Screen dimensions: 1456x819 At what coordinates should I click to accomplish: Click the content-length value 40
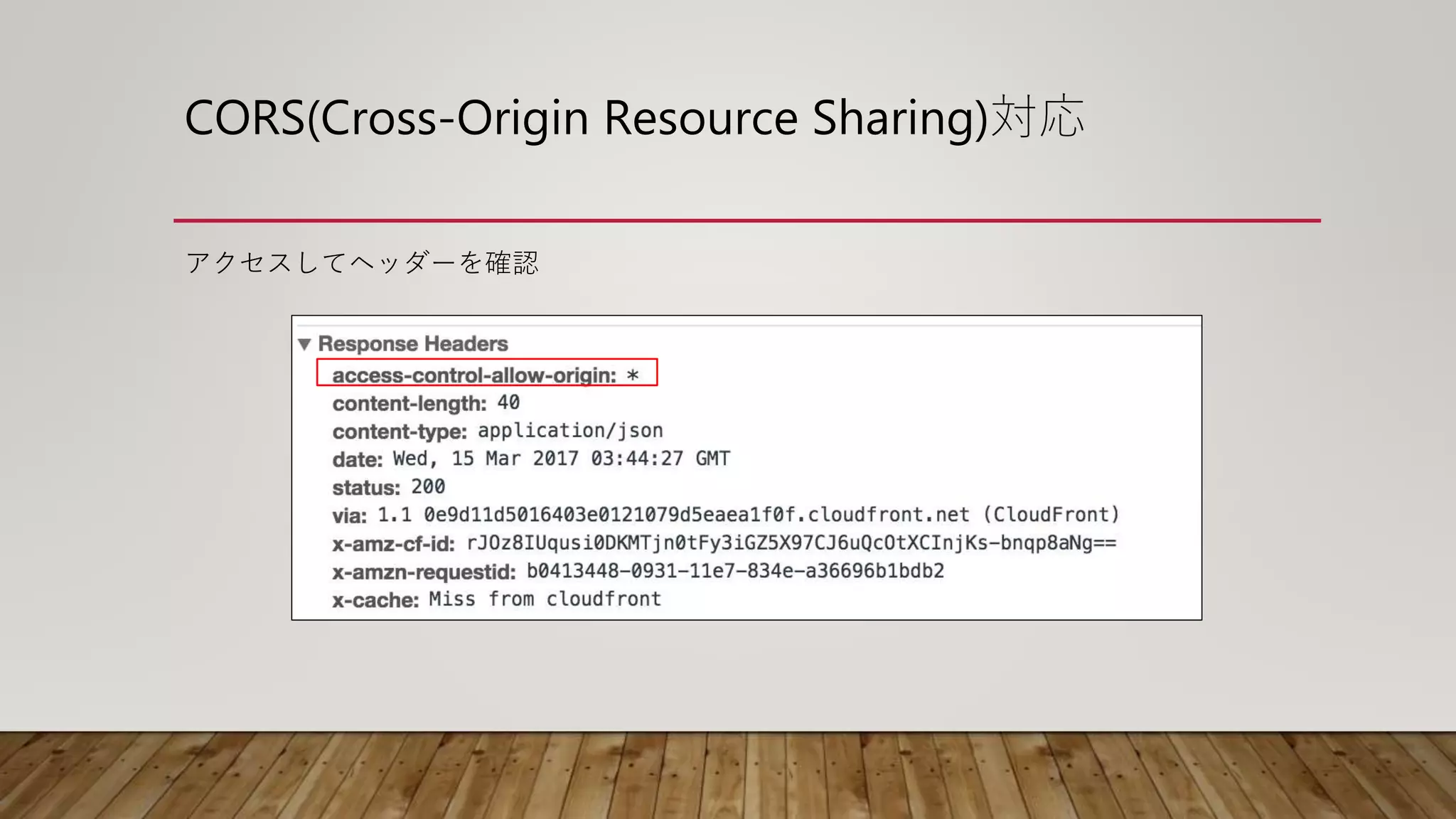508,402
